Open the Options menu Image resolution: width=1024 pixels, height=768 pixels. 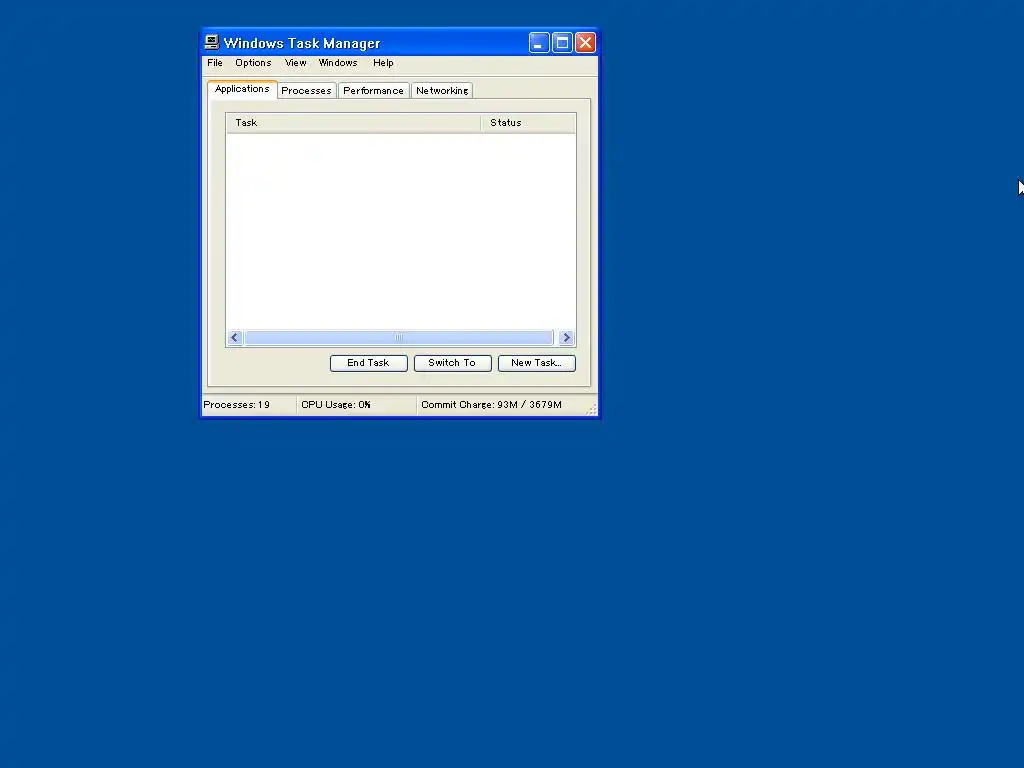(x=253, y=63)
